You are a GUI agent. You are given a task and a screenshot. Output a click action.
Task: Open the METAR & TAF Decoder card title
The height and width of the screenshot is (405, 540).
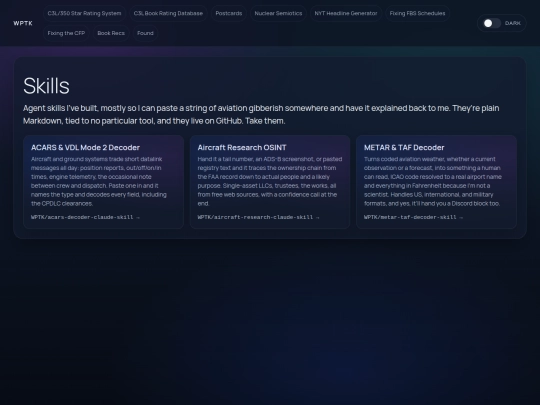pyautogui.click(x=404, y=147)
